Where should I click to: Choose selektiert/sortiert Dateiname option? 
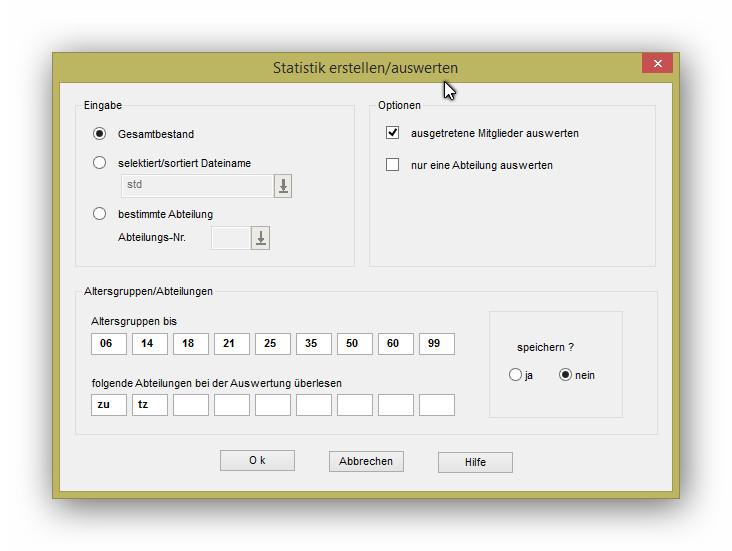coord(99,163)
